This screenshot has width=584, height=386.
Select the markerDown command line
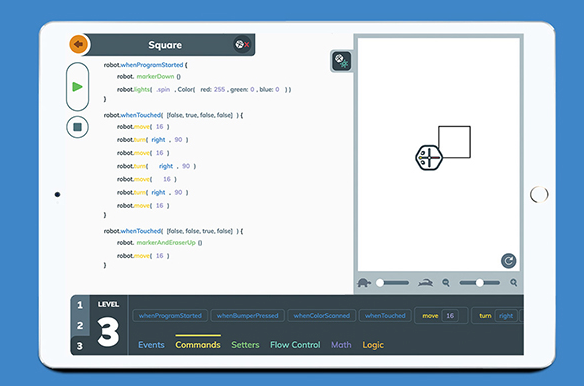tap(149, 76)
